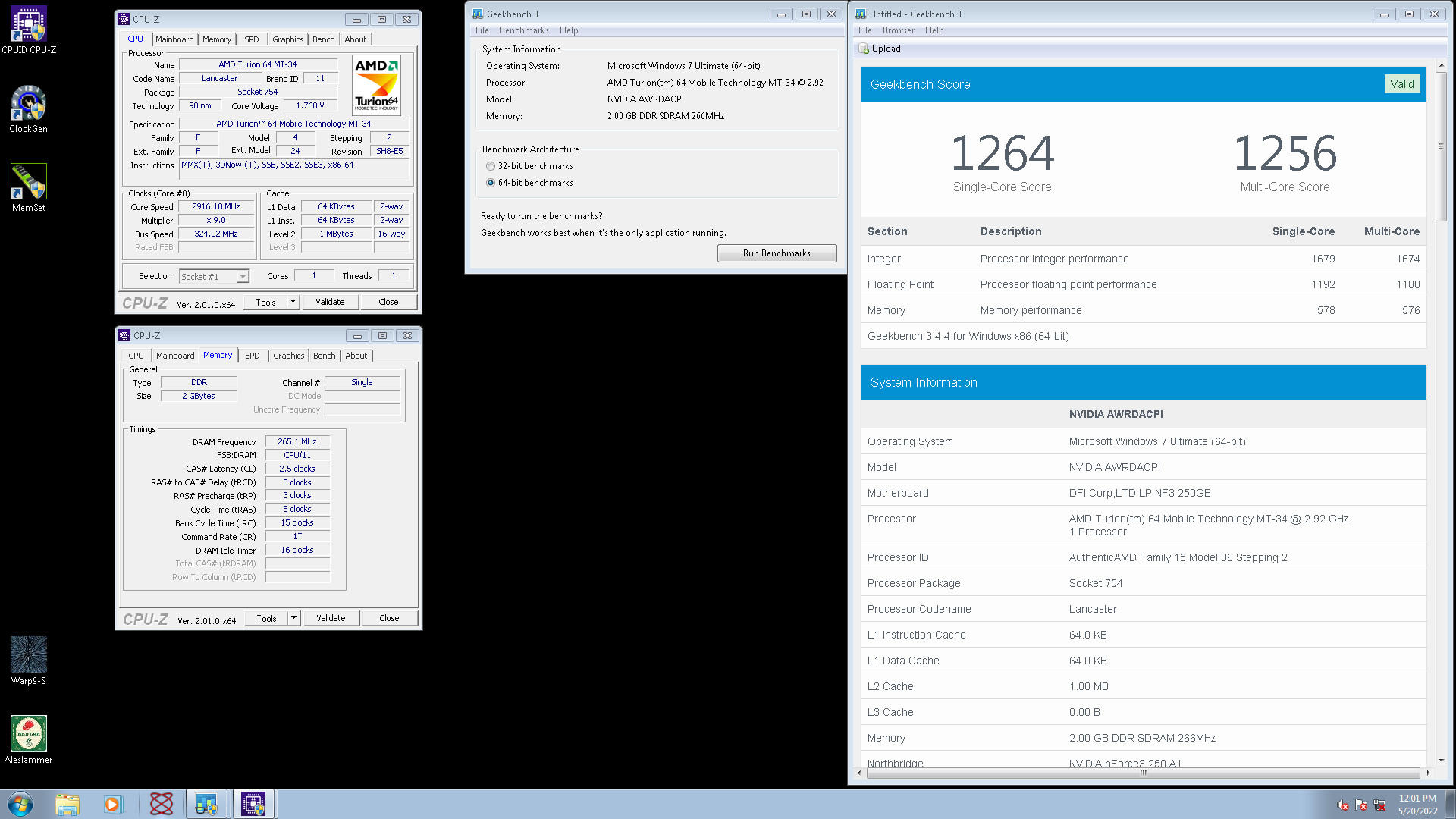Click DRAM Frequency value 265.1 MHz
This screenshot has height=819, width=1456.
click(297, 441)
